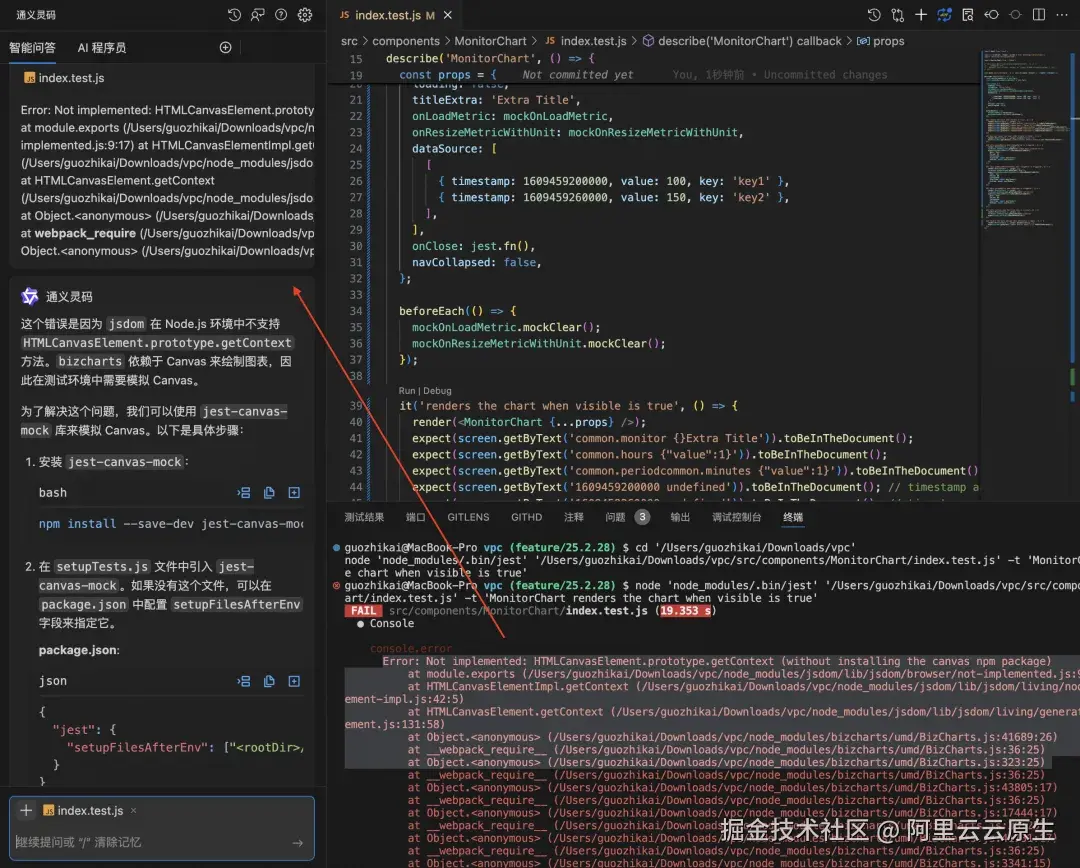Open the 调试控制台 panel tab
The height and width of the screenshot is (868, 1080).
coord(736,517)
